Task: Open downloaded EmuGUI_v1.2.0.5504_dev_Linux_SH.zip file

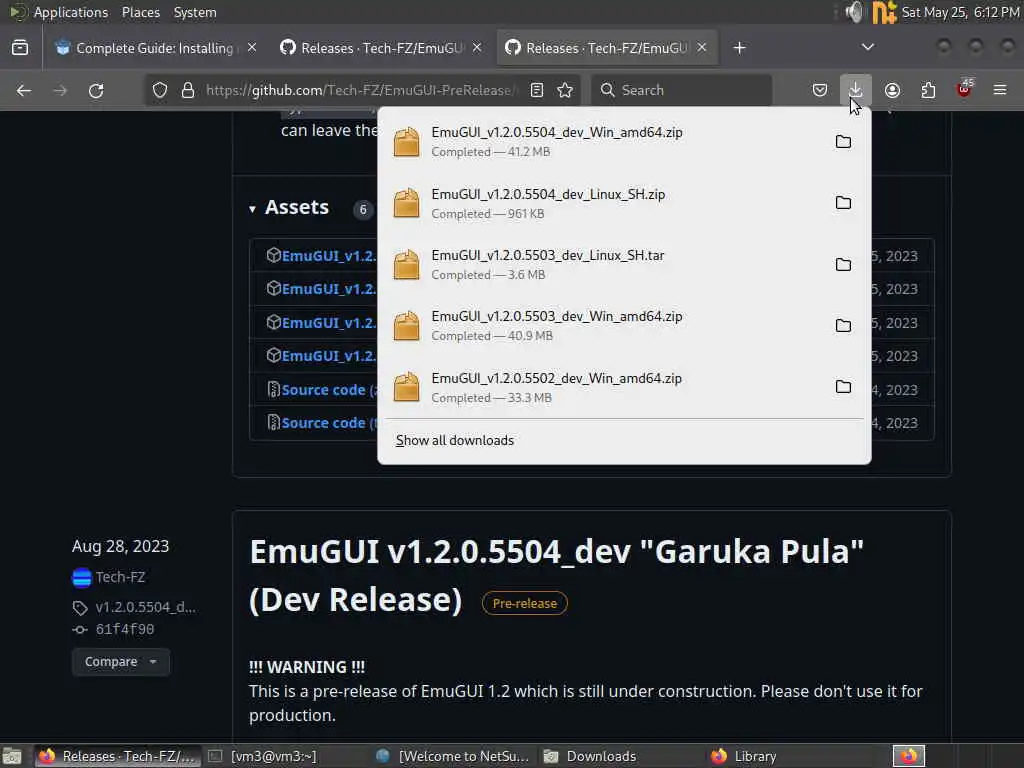Action: (601, 203)
